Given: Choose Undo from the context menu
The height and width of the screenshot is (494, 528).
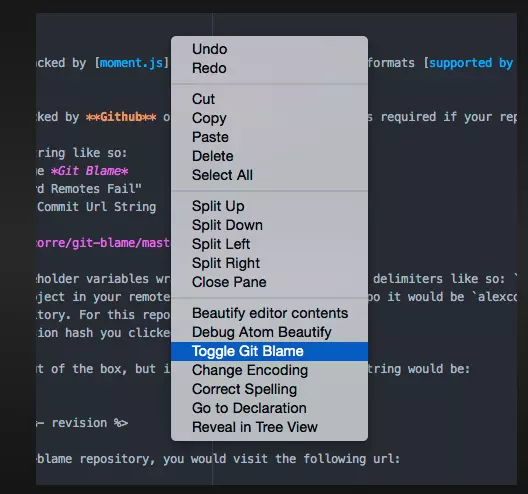Looking at the screenshot, I should [x=269, y=49].
